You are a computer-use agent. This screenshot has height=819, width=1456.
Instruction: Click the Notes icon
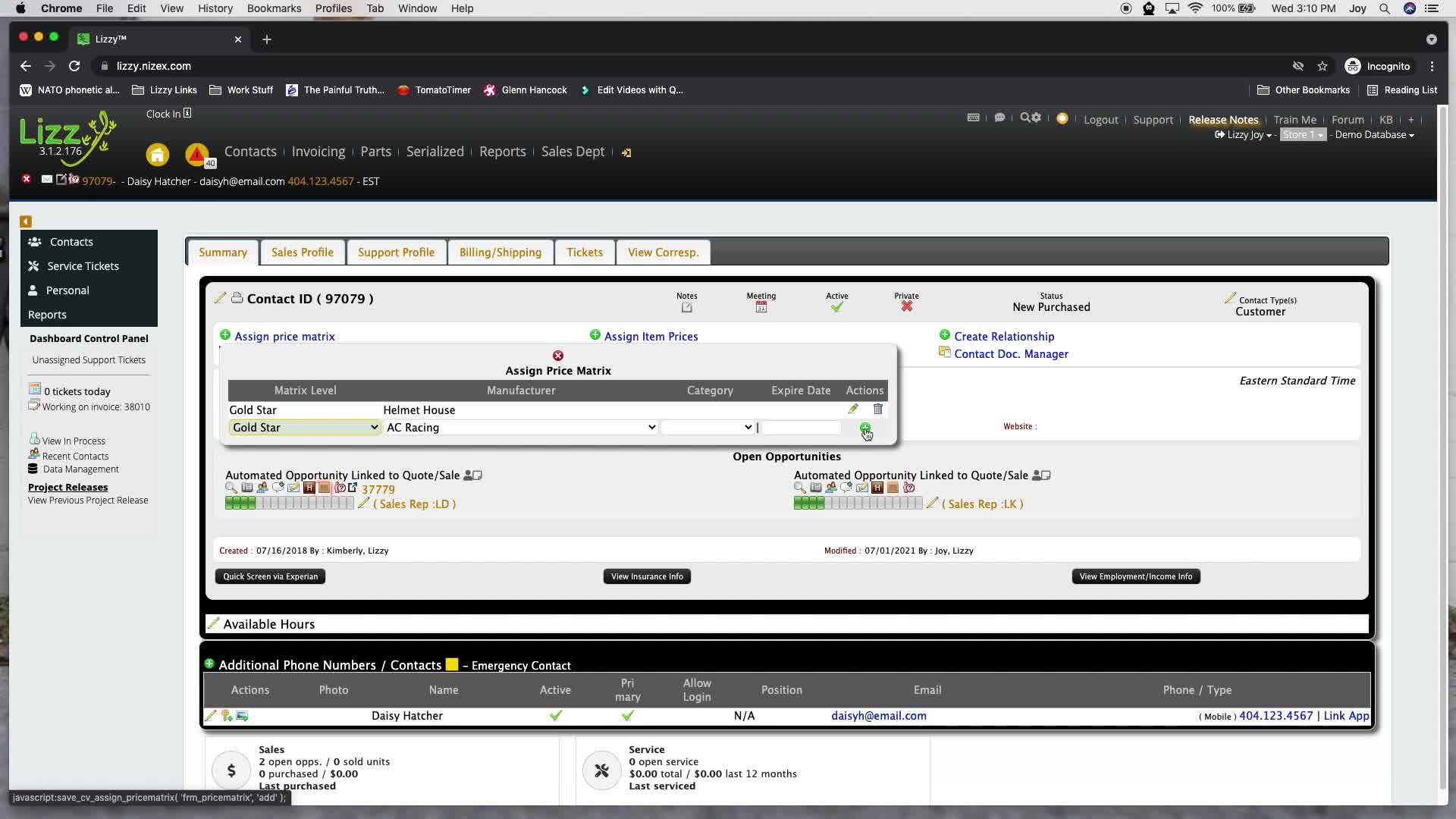pos(686,308)
